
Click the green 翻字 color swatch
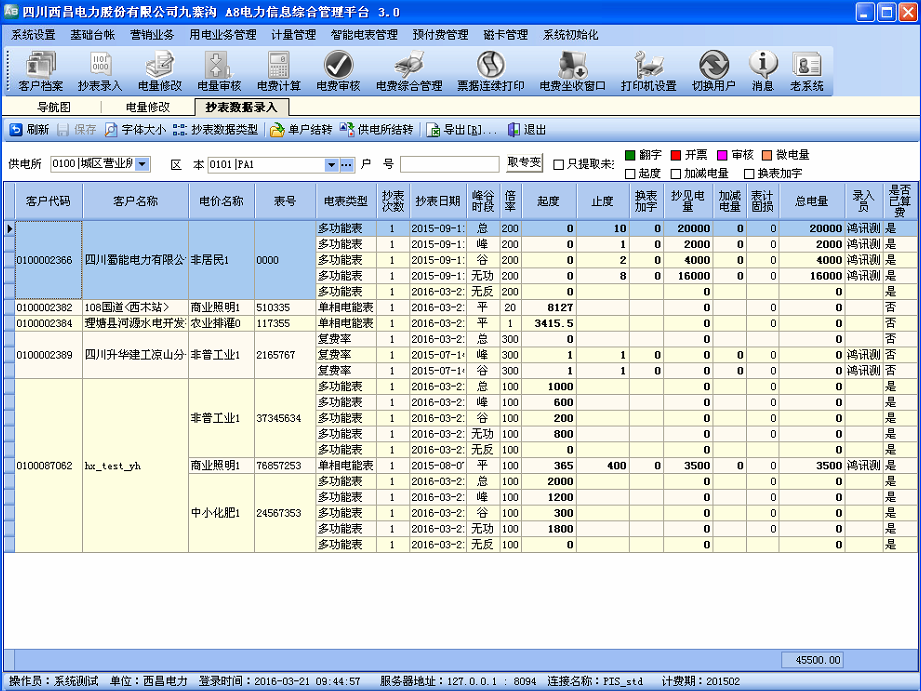coord(630,155)
